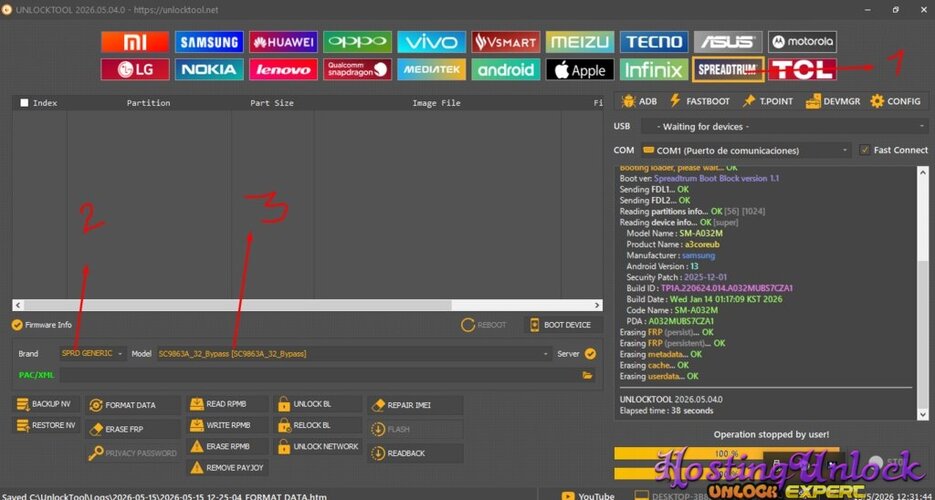
Task: Choose the Tecno brand tile
Action: 654,42
